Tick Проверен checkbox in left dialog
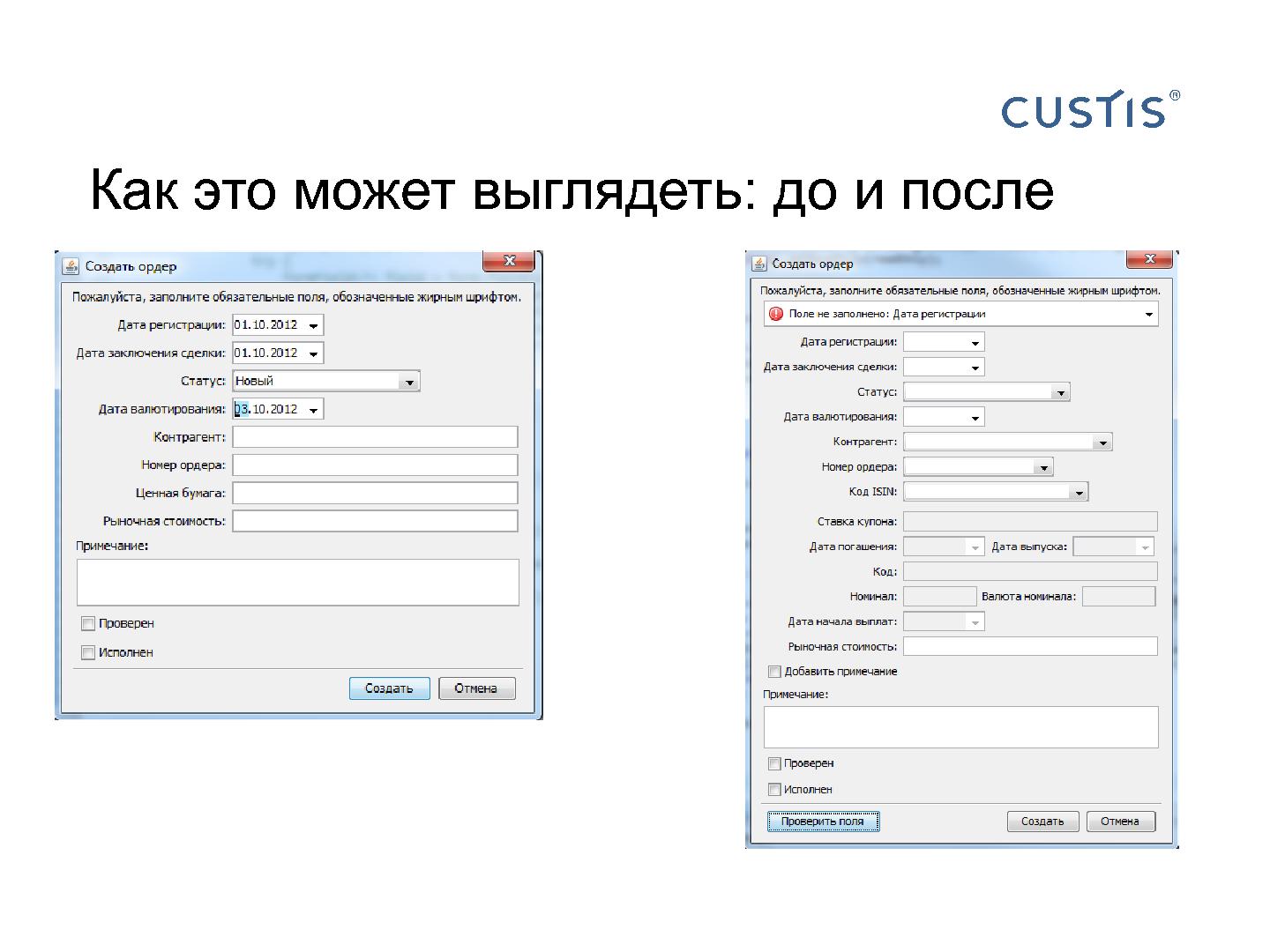This screenshot has width=1270, height=952. pyautogui.click(x=88, y=623)
